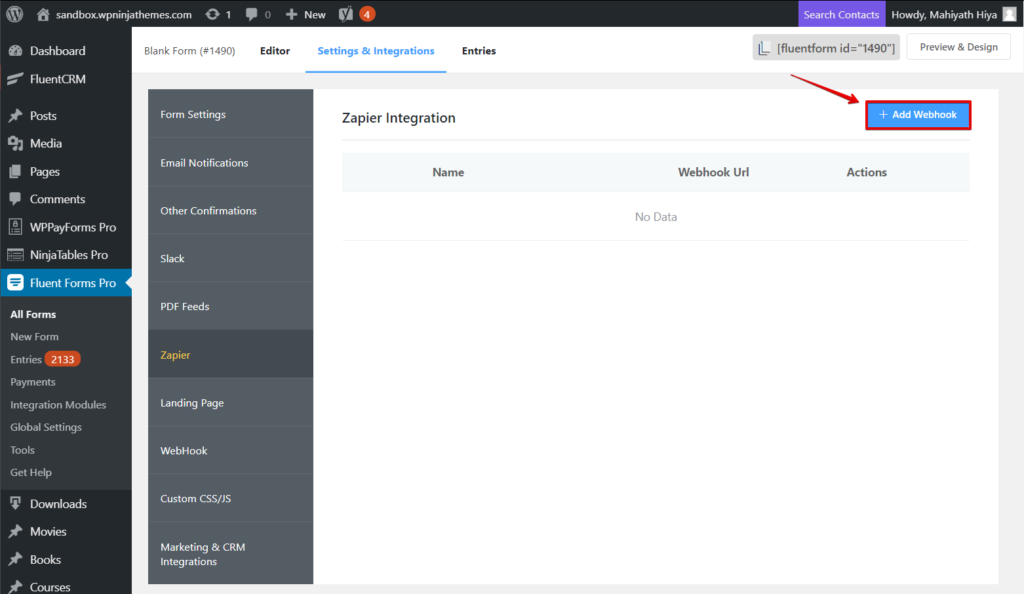
Task: Open the WPPayForms Pro sidebar icon
Action: point(14,227)
